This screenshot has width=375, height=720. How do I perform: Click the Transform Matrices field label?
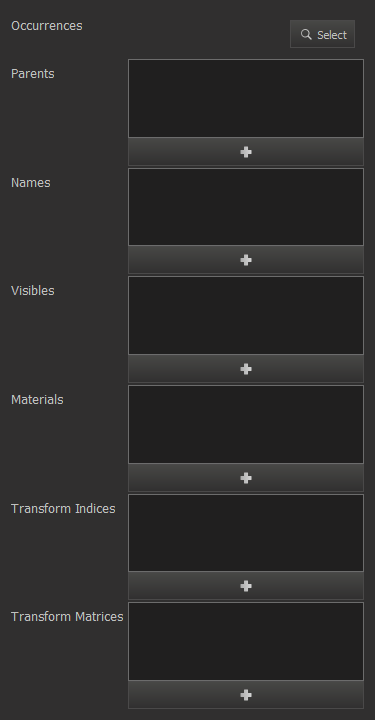(67, 617)
